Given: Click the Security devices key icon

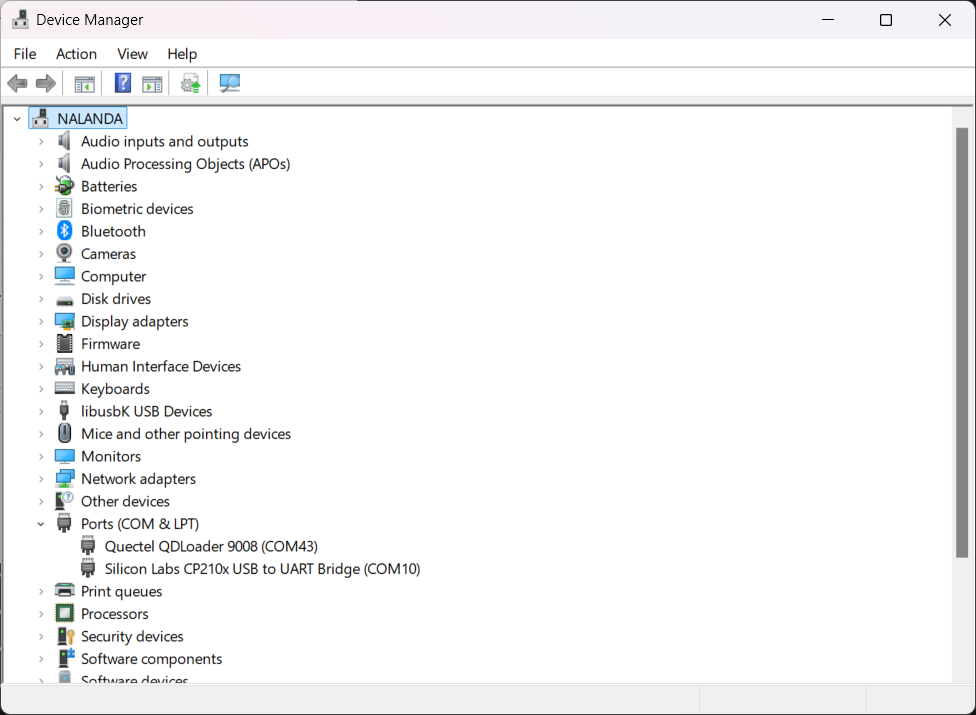Looking at the screenshot, I should coord(64,637).
